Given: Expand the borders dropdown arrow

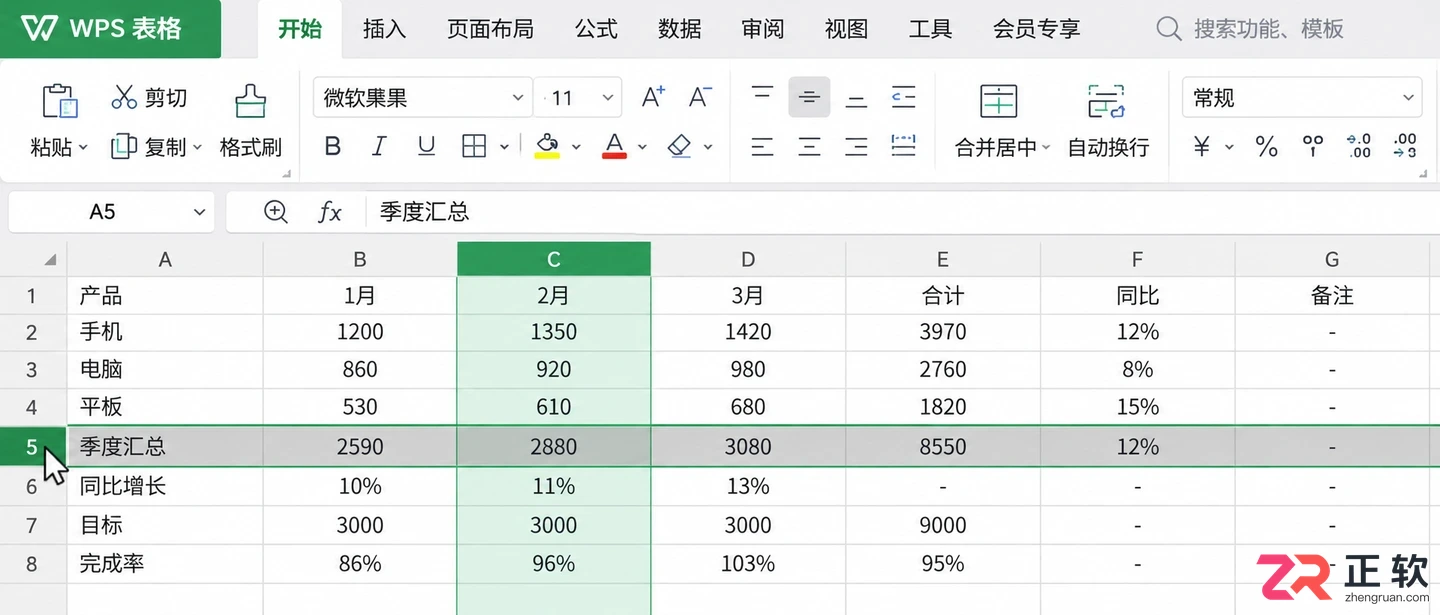Looking at the screenshot, I should [503, 148].
